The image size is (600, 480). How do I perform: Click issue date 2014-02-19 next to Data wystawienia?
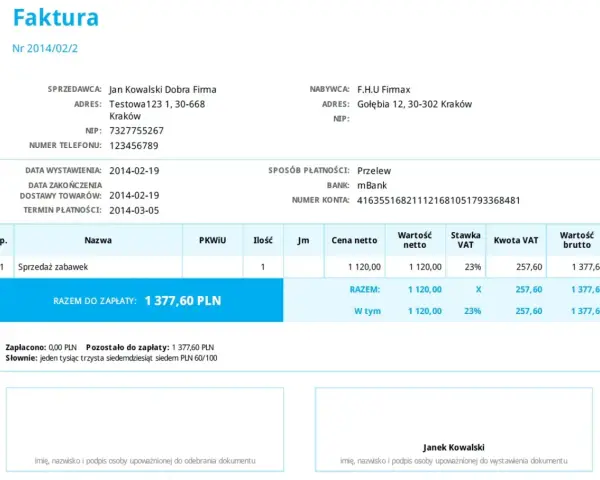coord(134,171)
